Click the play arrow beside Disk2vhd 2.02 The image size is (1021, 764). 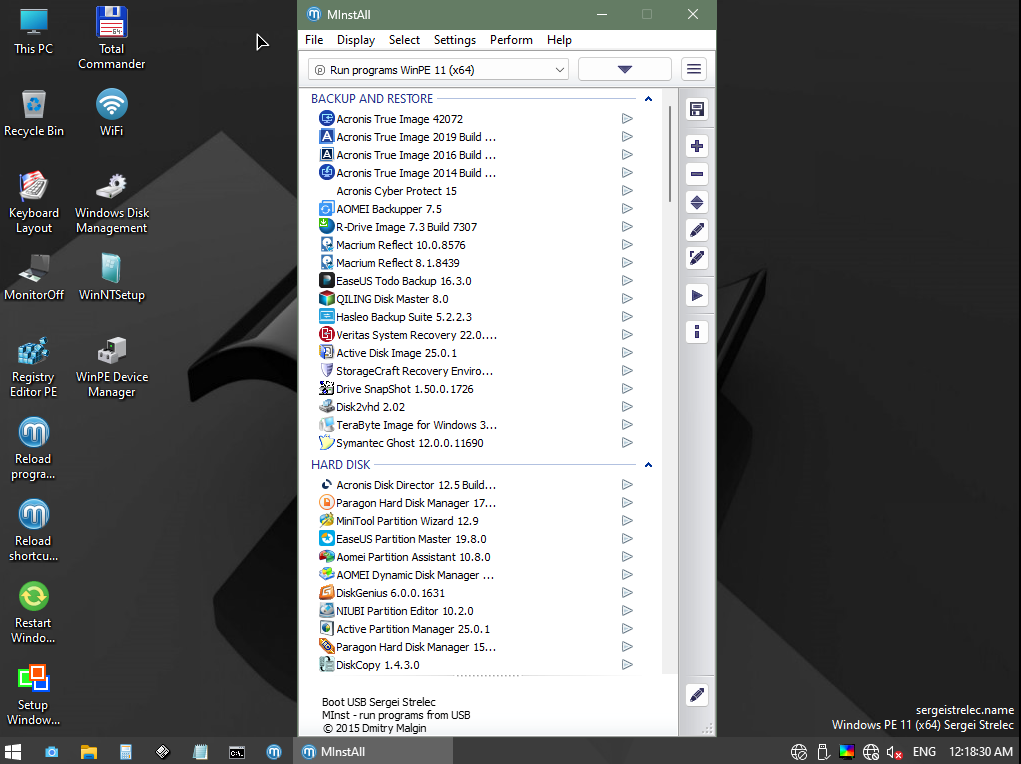pyautogui.click(x=627, y=406)
